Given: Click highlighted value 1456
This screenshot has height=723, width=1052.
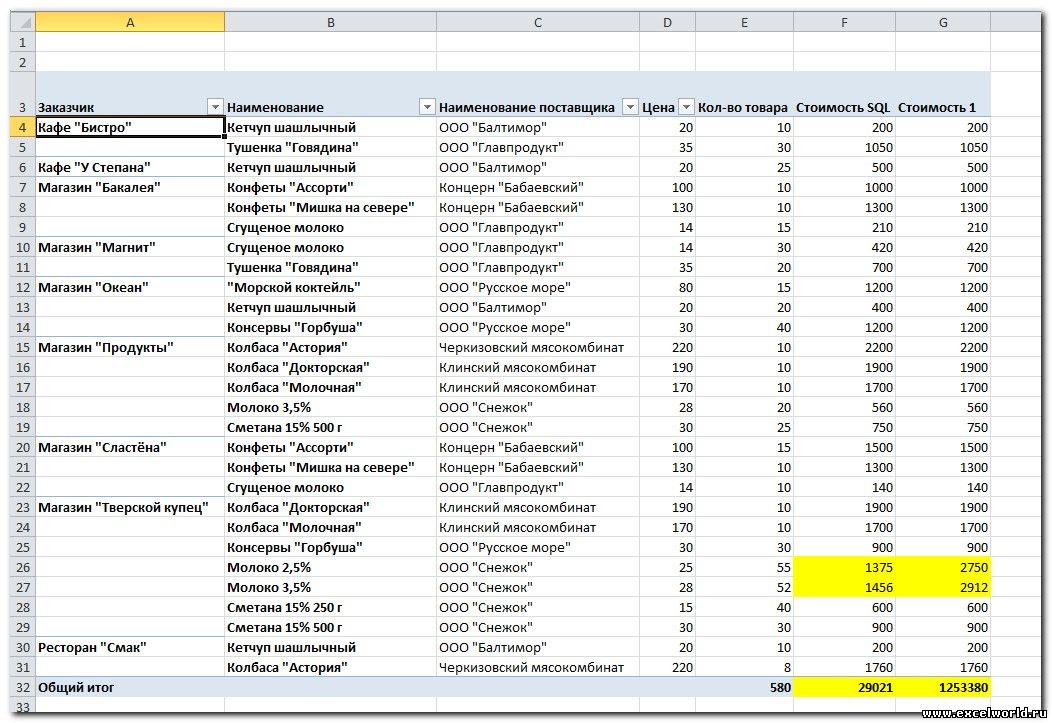Looking at the screenshot, I should click(844, 587).
